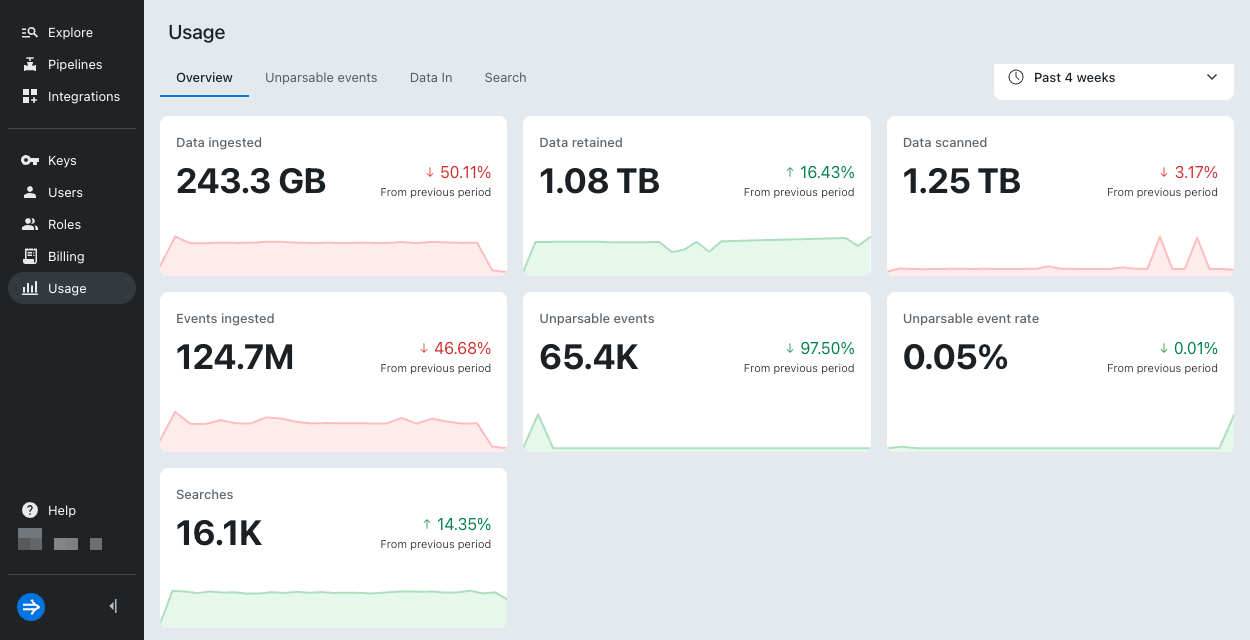Click the chevron on the time range selector

pyautogui.click(x=1212, y=78)
